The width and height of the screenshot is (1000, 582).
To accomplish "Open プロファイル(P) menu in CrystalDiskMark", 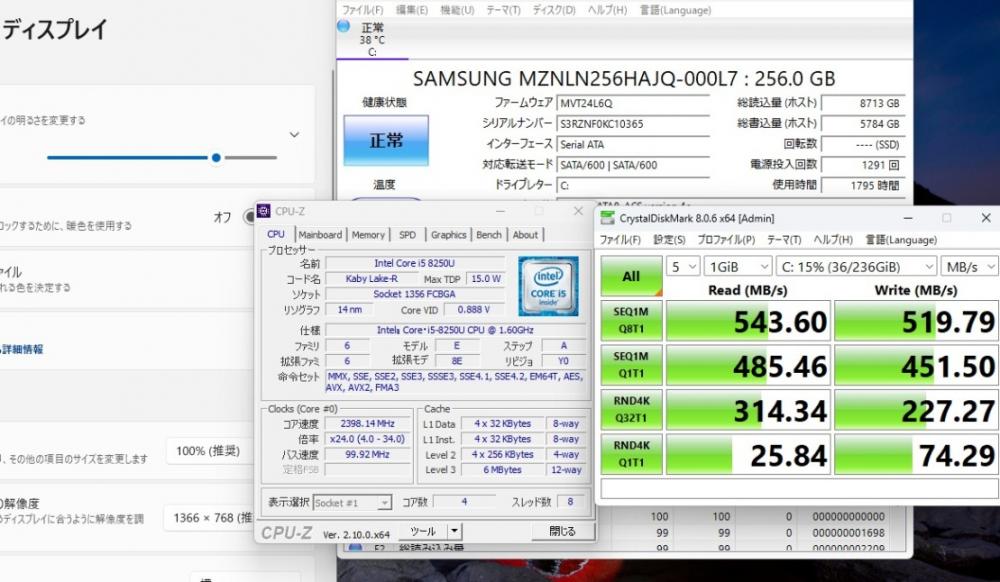I will click(x=726, y=240).
